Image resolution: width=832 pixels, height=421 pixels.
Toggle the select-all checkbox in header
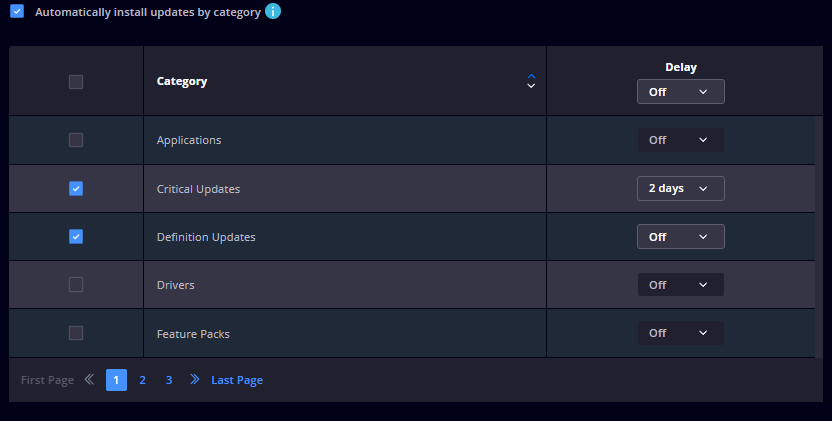[76, 82]
